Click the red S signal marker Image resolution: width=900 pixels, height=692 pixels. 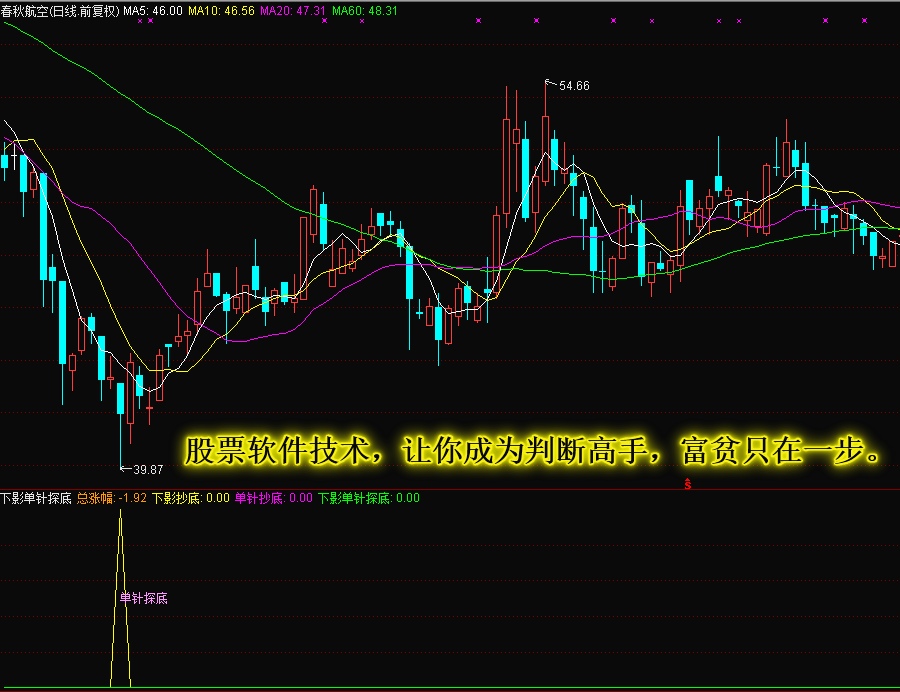[x=688, y=484]
